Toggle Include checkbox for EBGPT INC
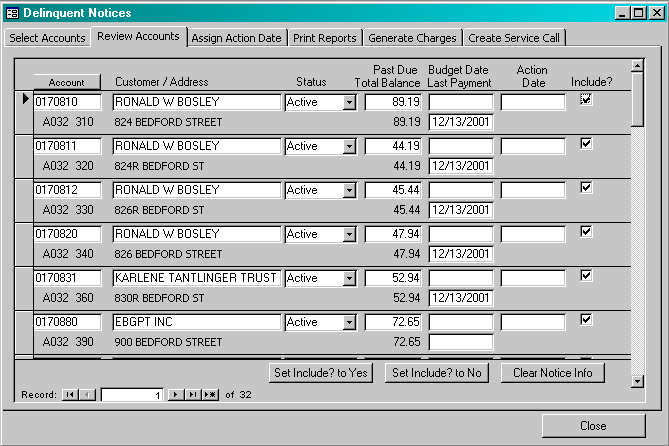 pyautogui.click(x=586, y=320)
